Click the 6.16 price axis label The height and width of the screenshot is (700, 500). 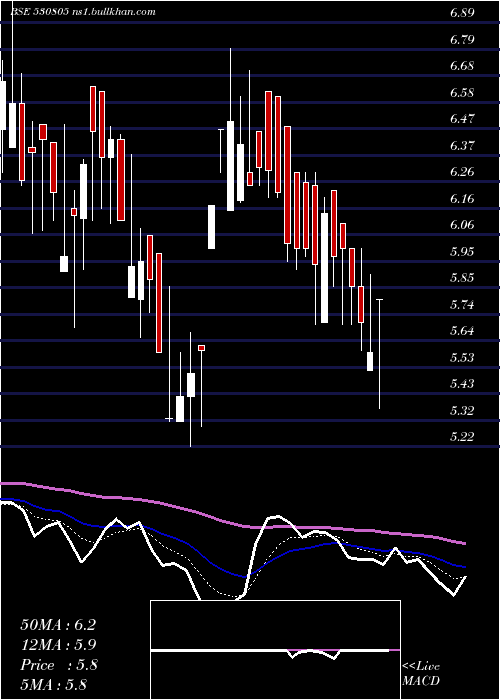pos(462,199)
